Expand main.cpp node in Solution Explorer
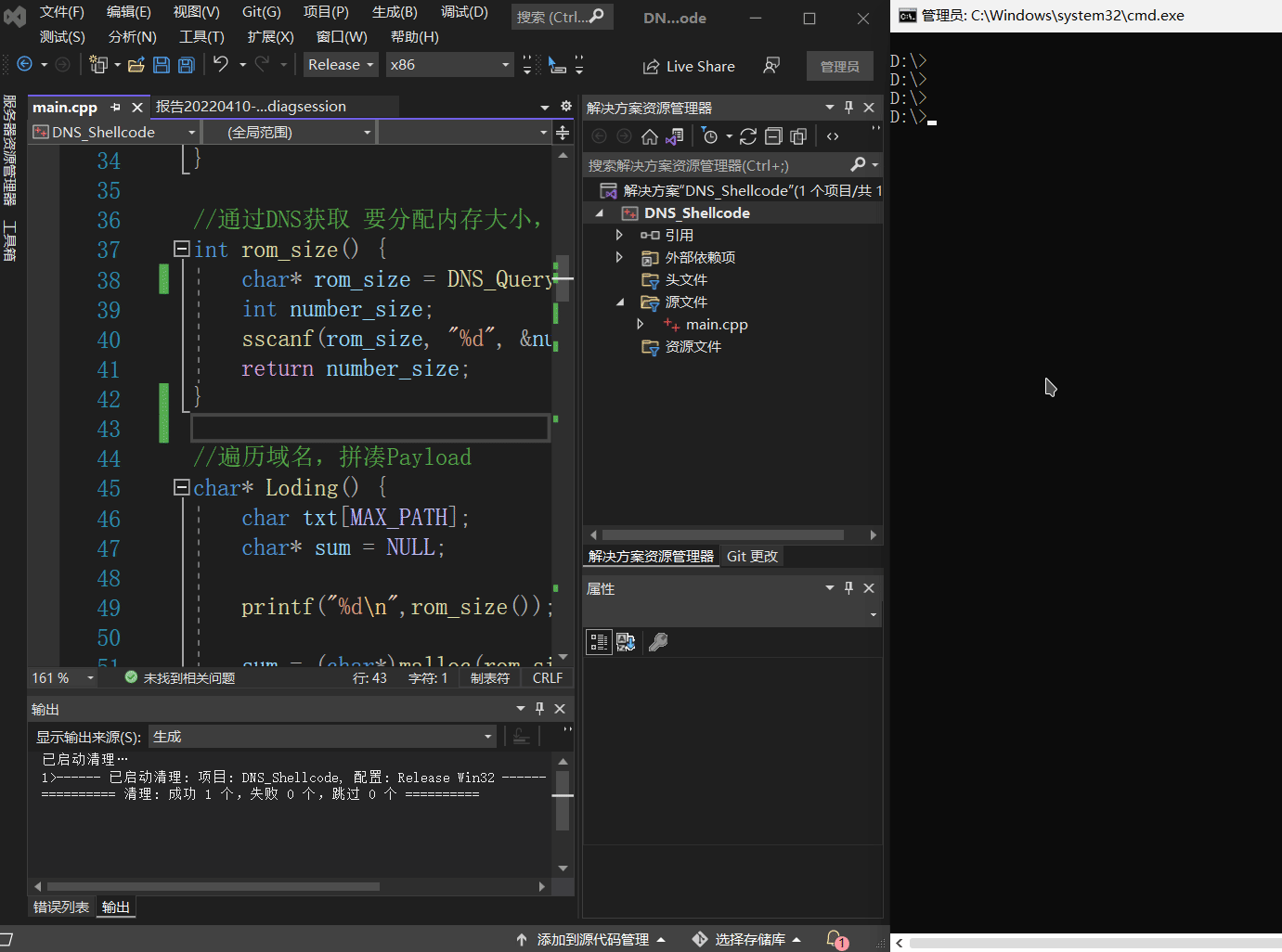 pos(640,324)
